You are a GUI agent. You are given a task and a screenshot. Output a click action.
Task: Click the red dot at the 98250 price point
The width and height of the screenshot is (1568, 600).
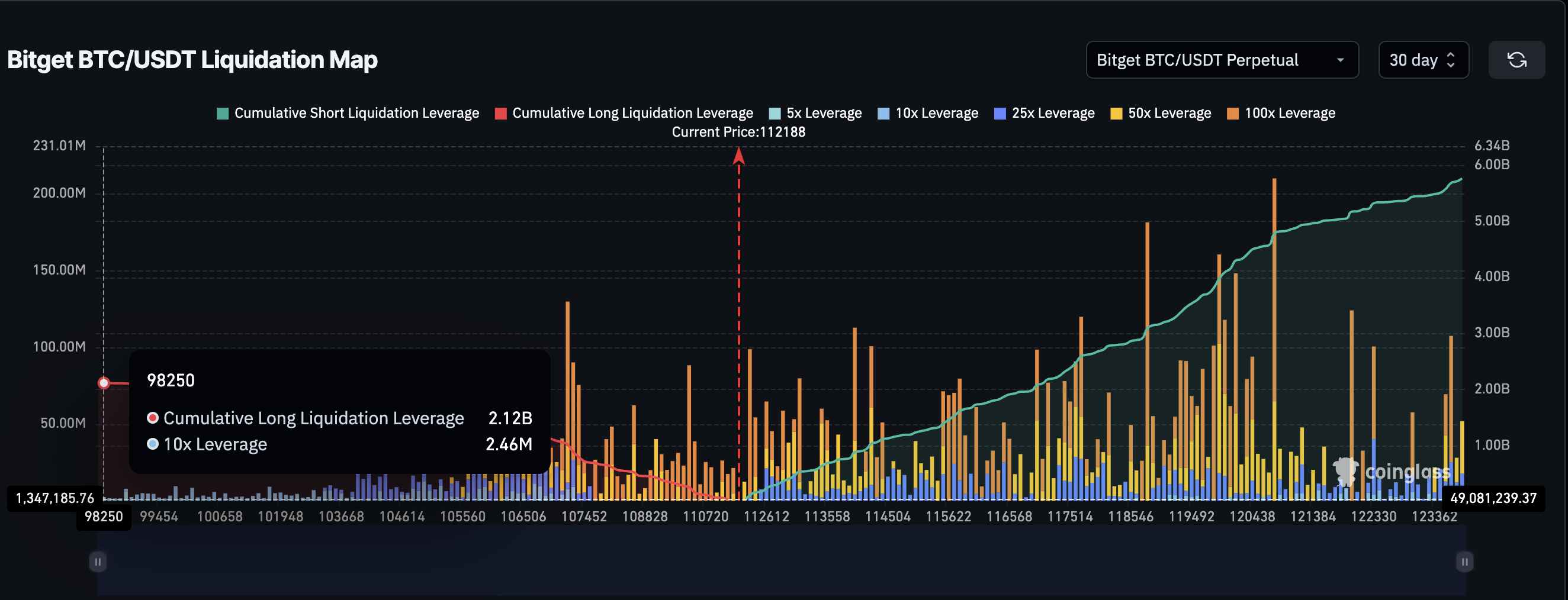tap(104, 382)
